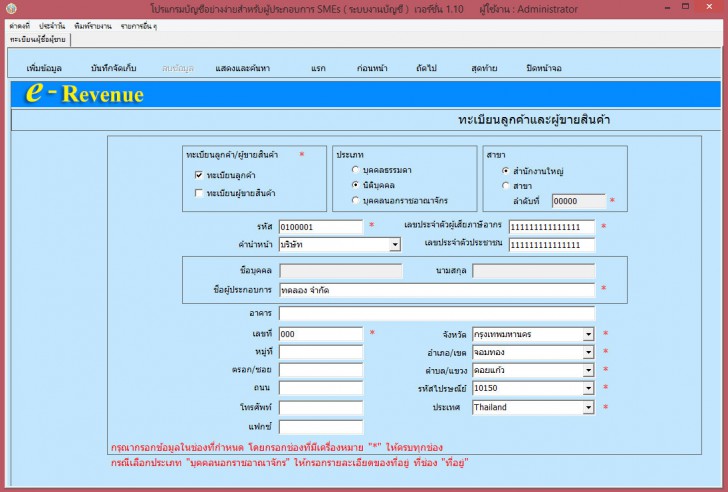This screenshot has height=492, width=728.
Task: Check the ทะเบียนผู้ขายสินค้า checkbox
Action: [199, 193]
